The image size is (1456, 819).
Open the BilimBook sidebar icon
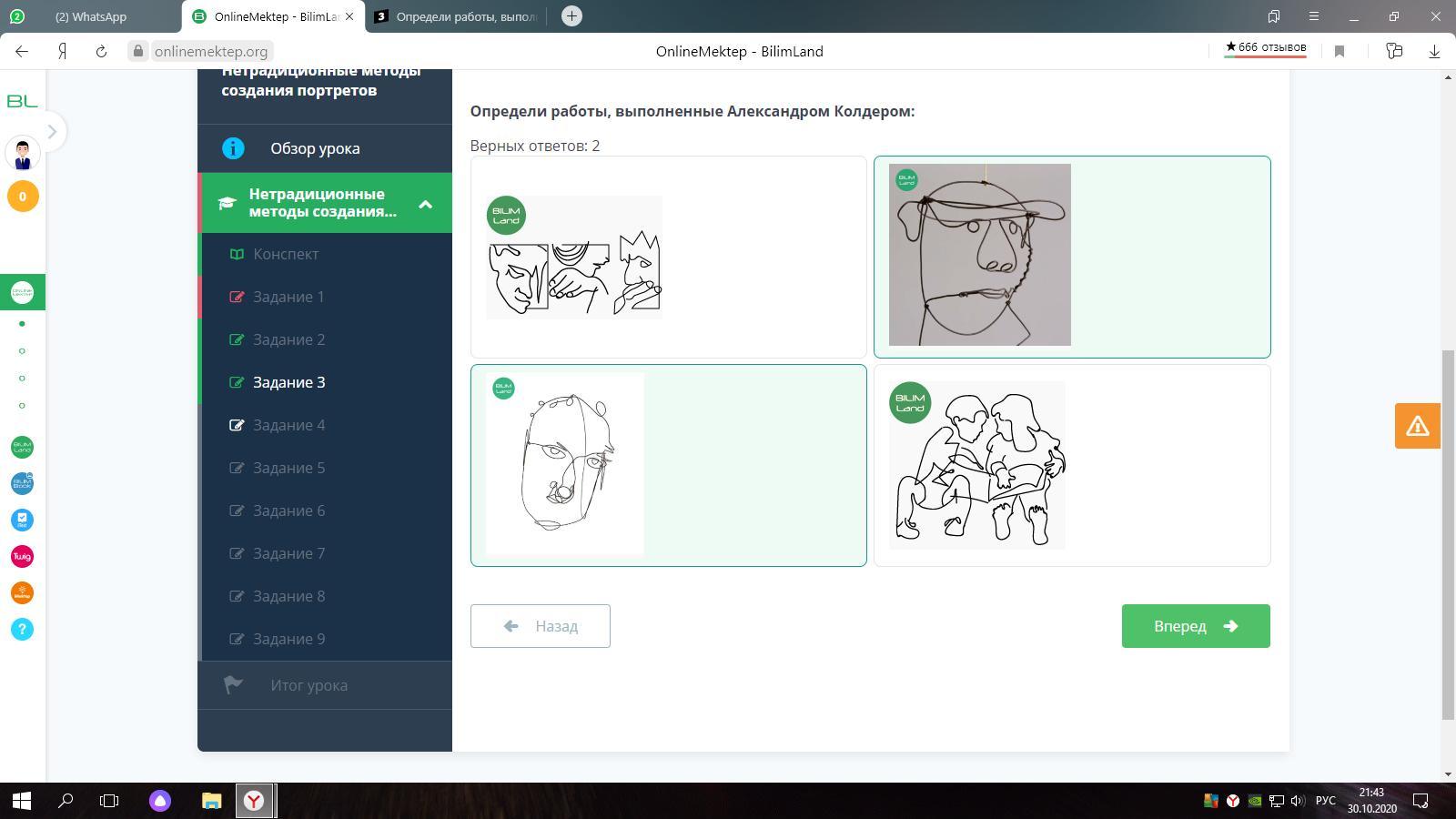click(x=22, y=483)
